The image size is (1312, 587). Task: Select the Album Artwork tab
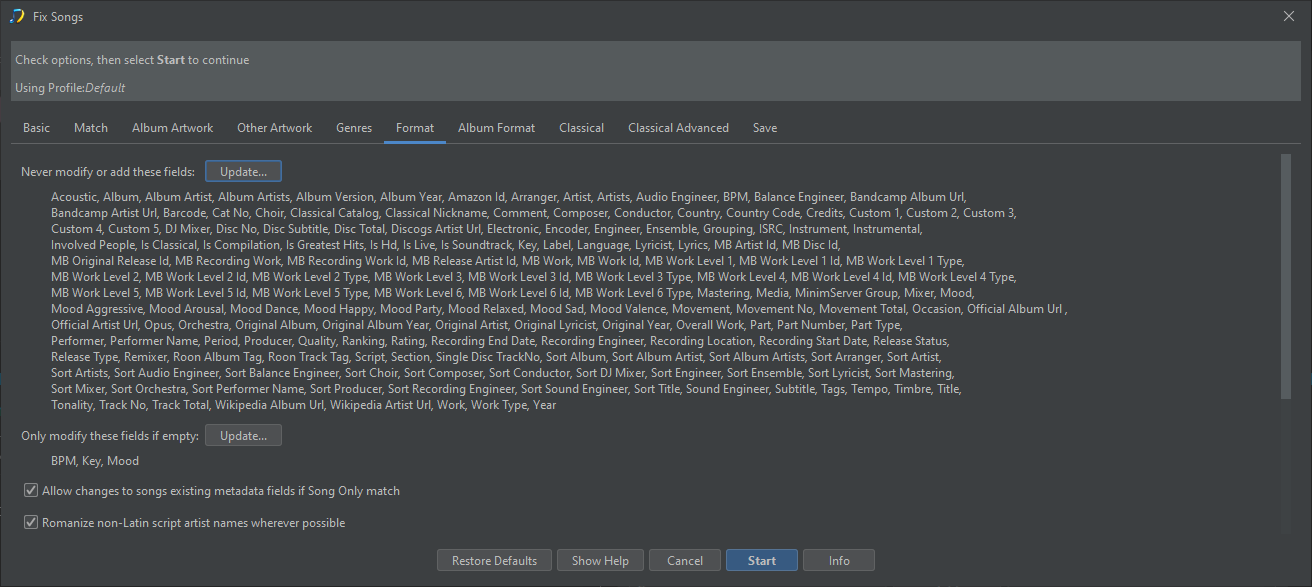172,128
